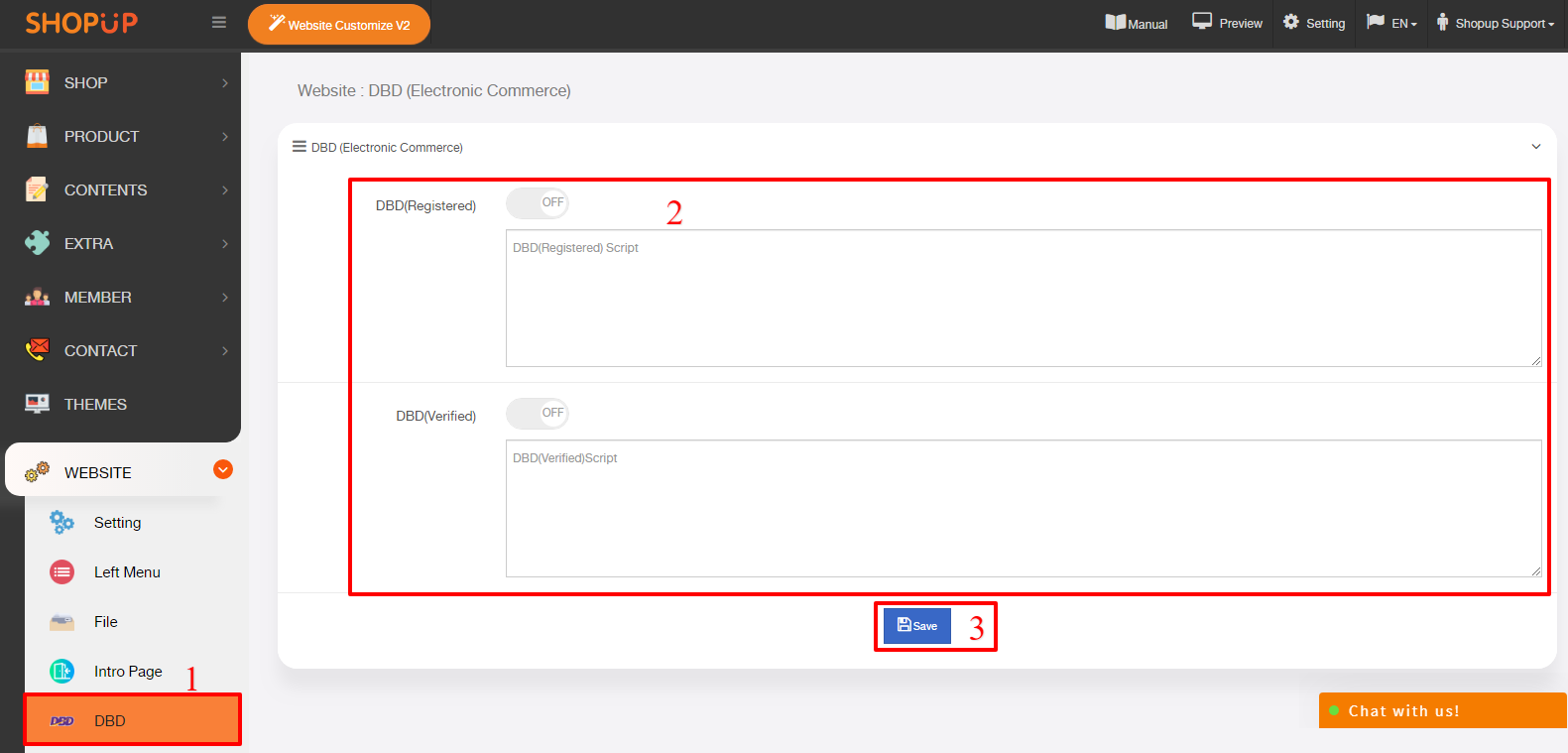Image resolution: width=1568 pixels, height=753 pixels.
Task: Click the Preview monitor icon
Action: (x=1202, y=21)
